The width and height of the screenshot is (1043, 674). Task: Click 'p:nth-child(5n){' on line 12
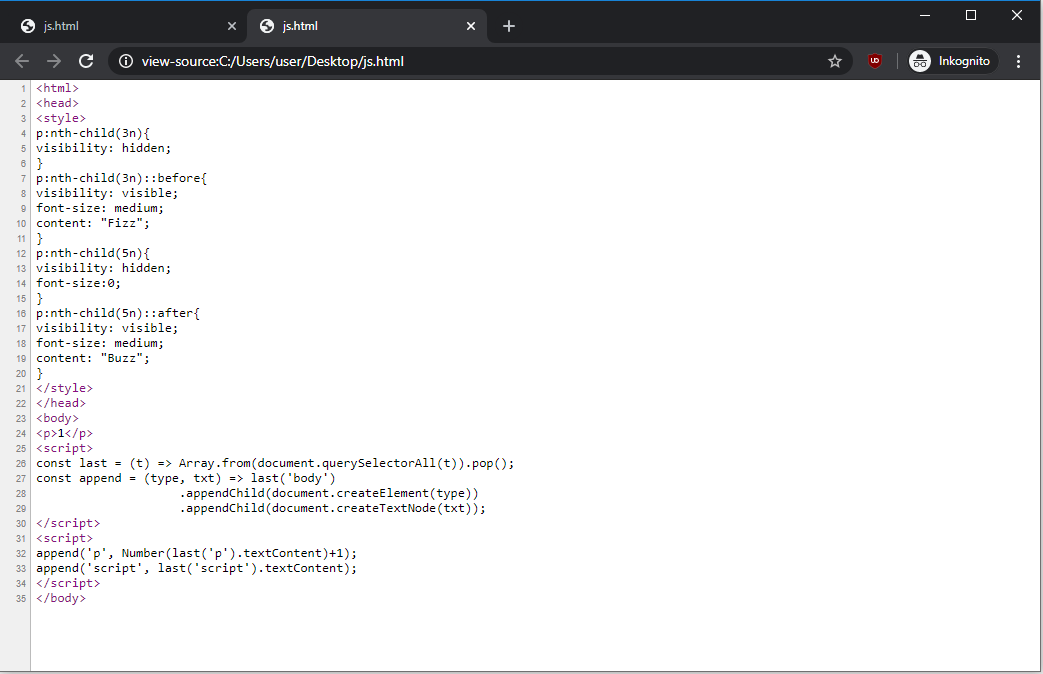(x=93, y=253)
